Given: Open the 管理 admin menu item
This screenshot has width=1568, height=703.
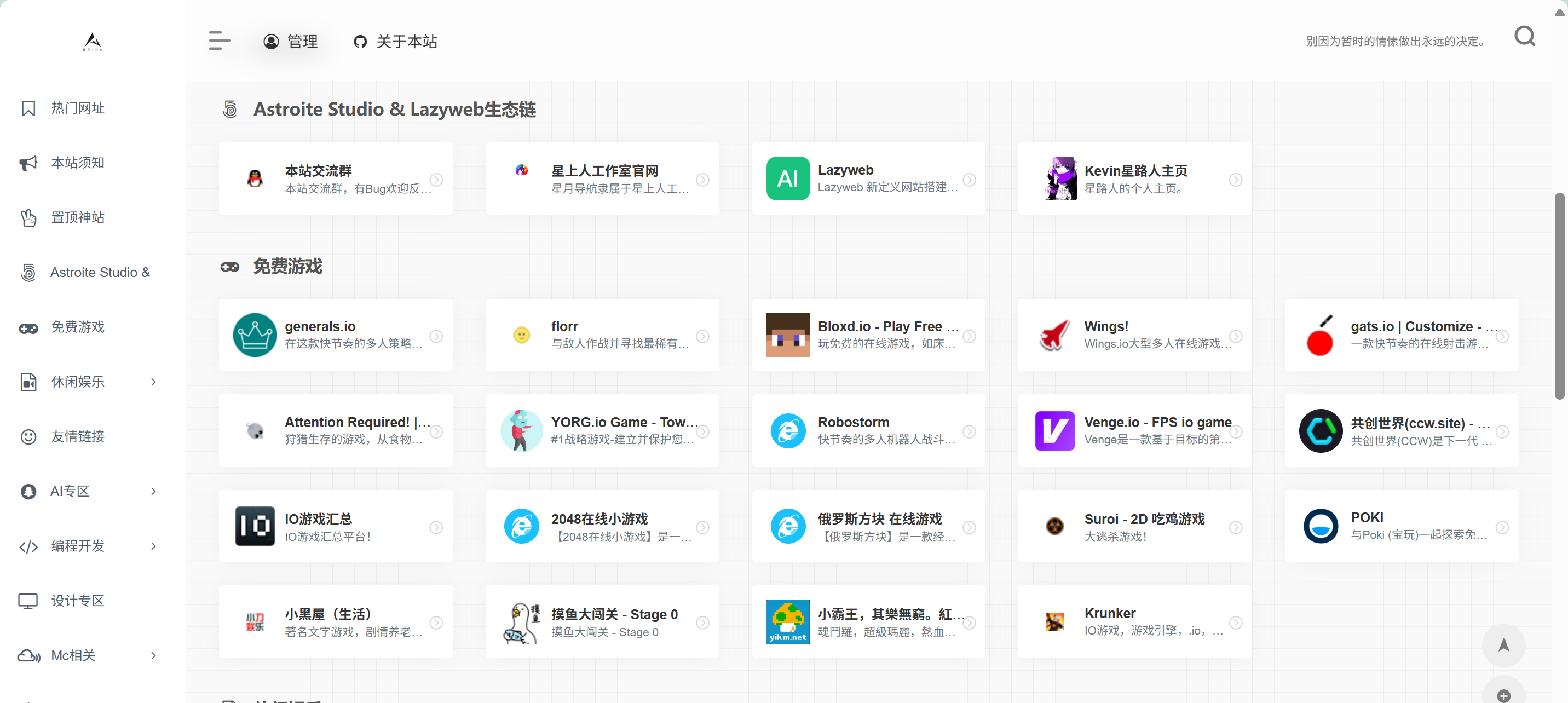Looking at the screenshot, I should (x=290, y=42).
